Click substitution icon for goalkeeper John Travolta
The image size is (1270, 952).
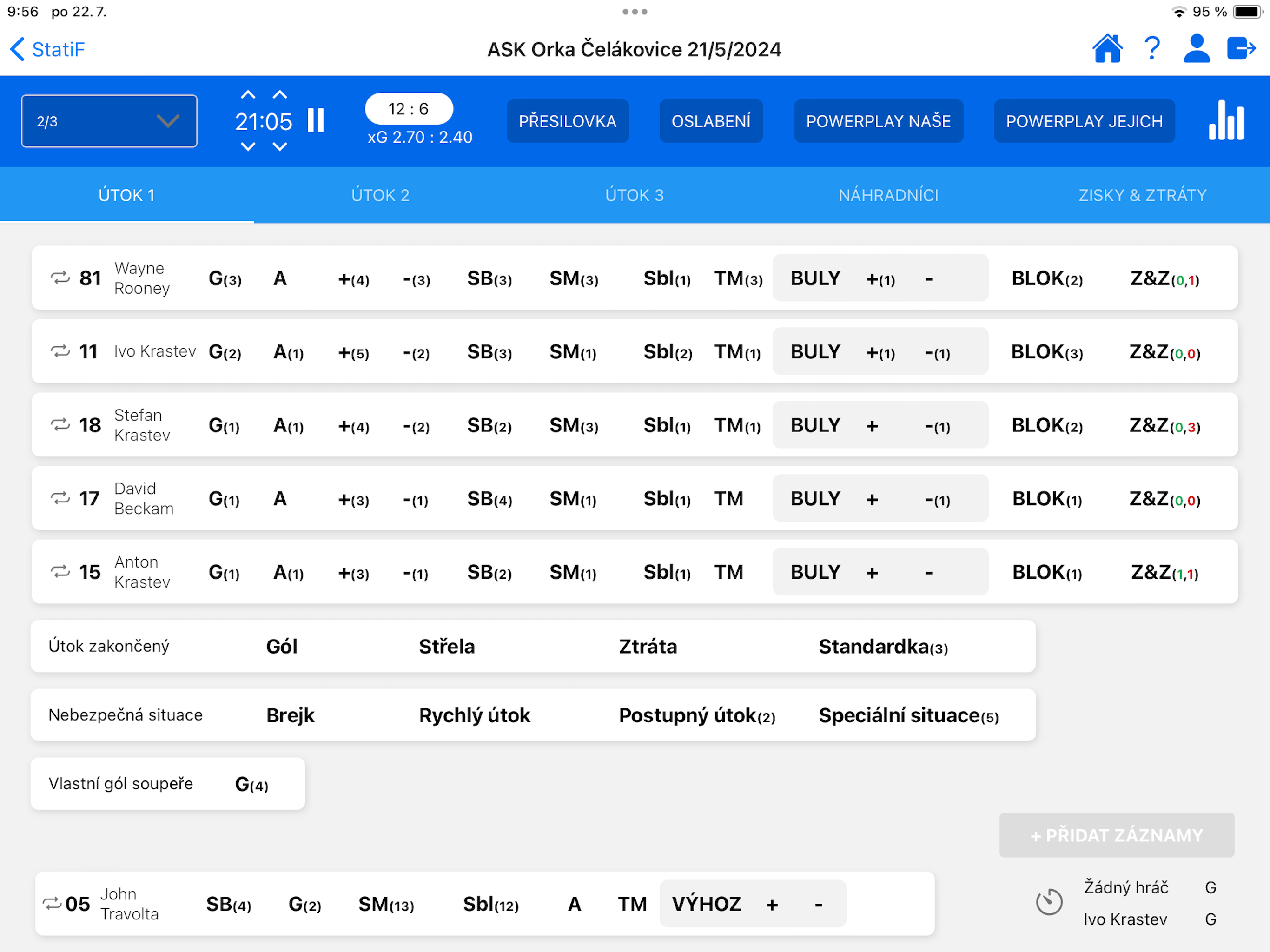(x=52, y=903)
